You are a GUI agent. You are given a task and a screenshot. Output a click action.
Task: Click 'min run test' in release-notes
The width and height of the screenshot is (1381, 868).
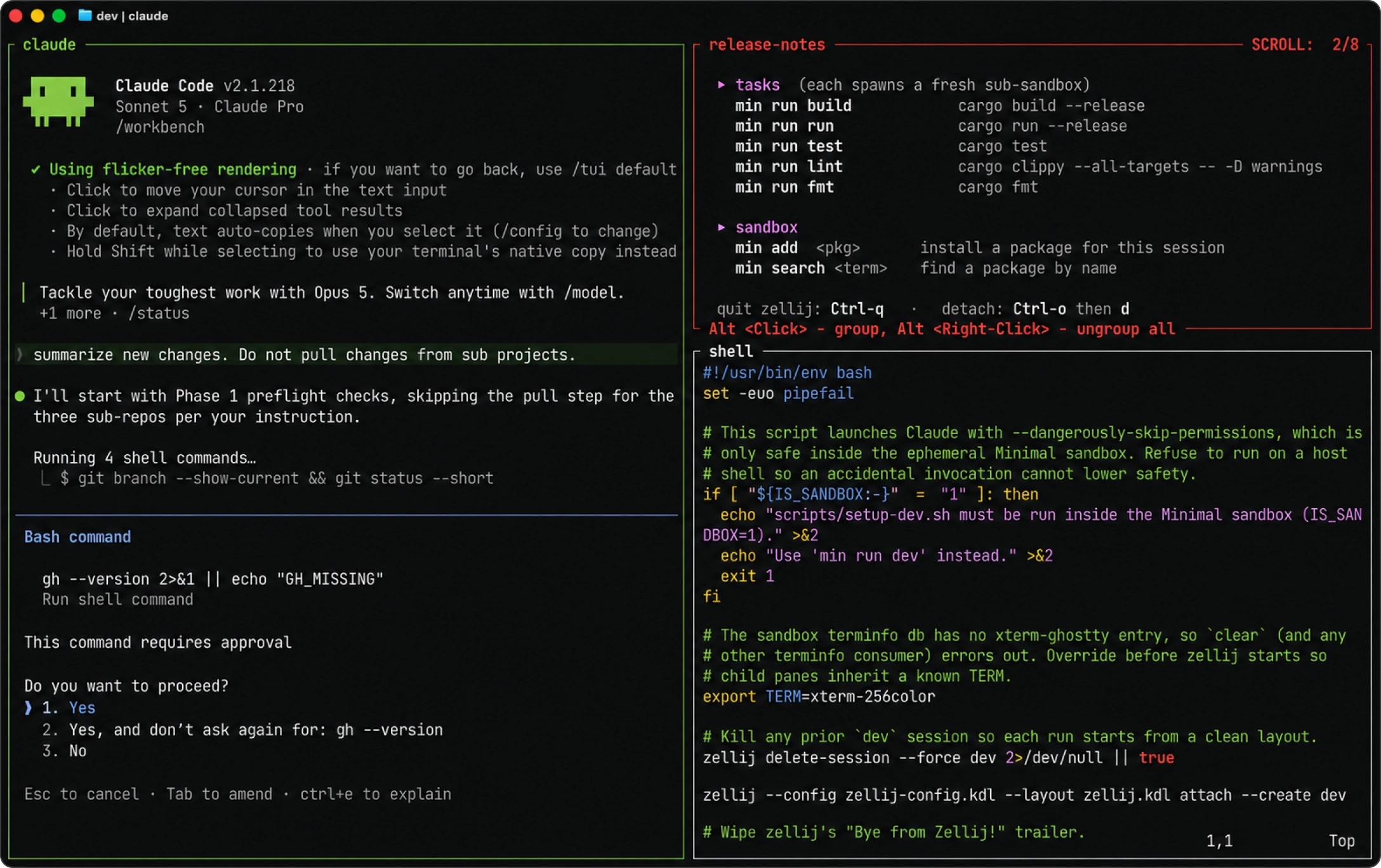pos(788,146)
